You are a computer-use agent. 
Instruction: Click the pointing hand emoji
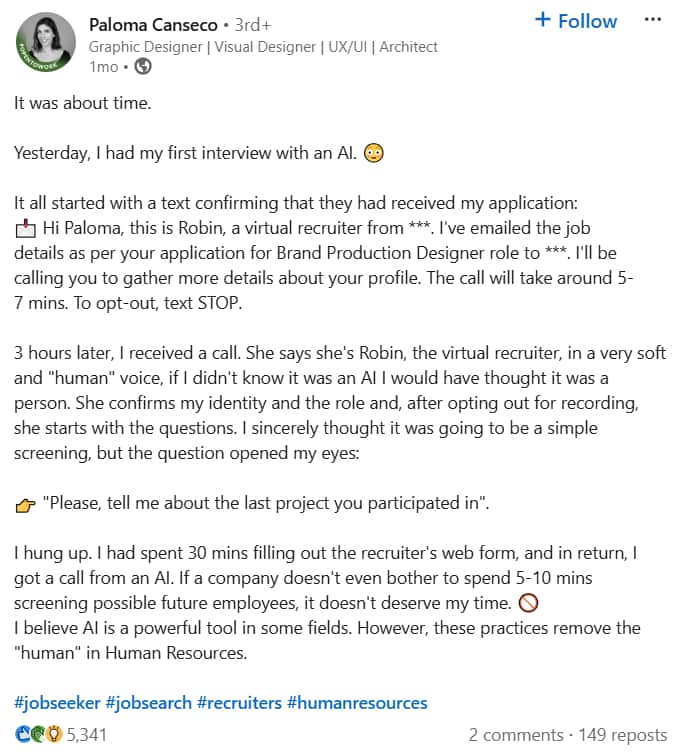[25, 505]
